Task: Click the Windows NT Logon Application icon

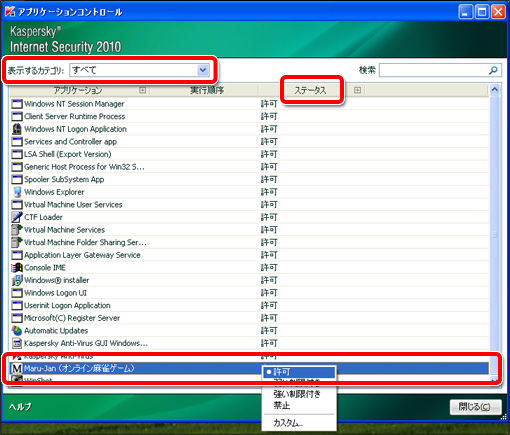Action: point(17,129)
